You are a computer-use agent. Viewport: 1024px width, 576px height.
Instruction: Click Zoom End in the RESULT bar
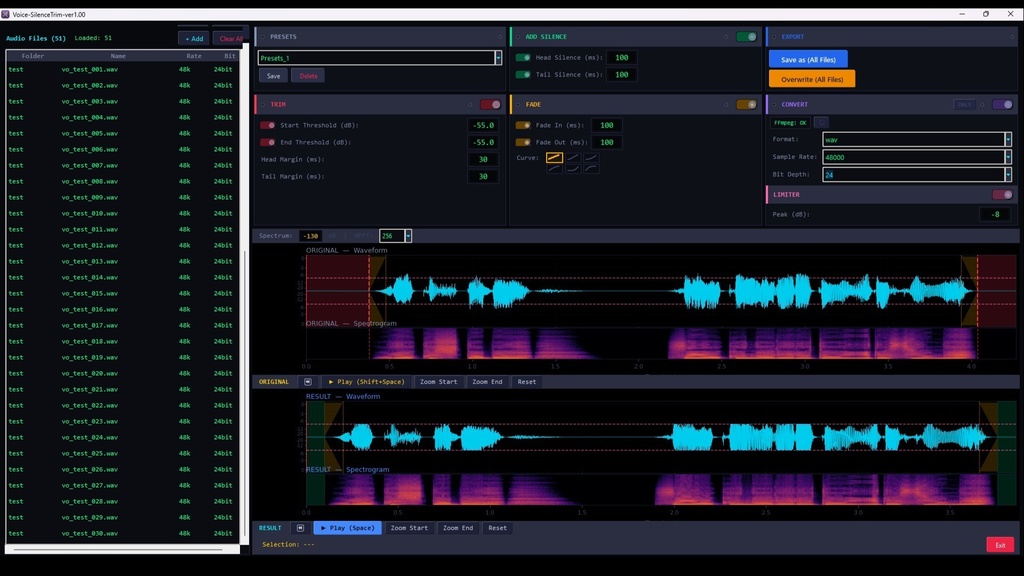click(458, 528)
